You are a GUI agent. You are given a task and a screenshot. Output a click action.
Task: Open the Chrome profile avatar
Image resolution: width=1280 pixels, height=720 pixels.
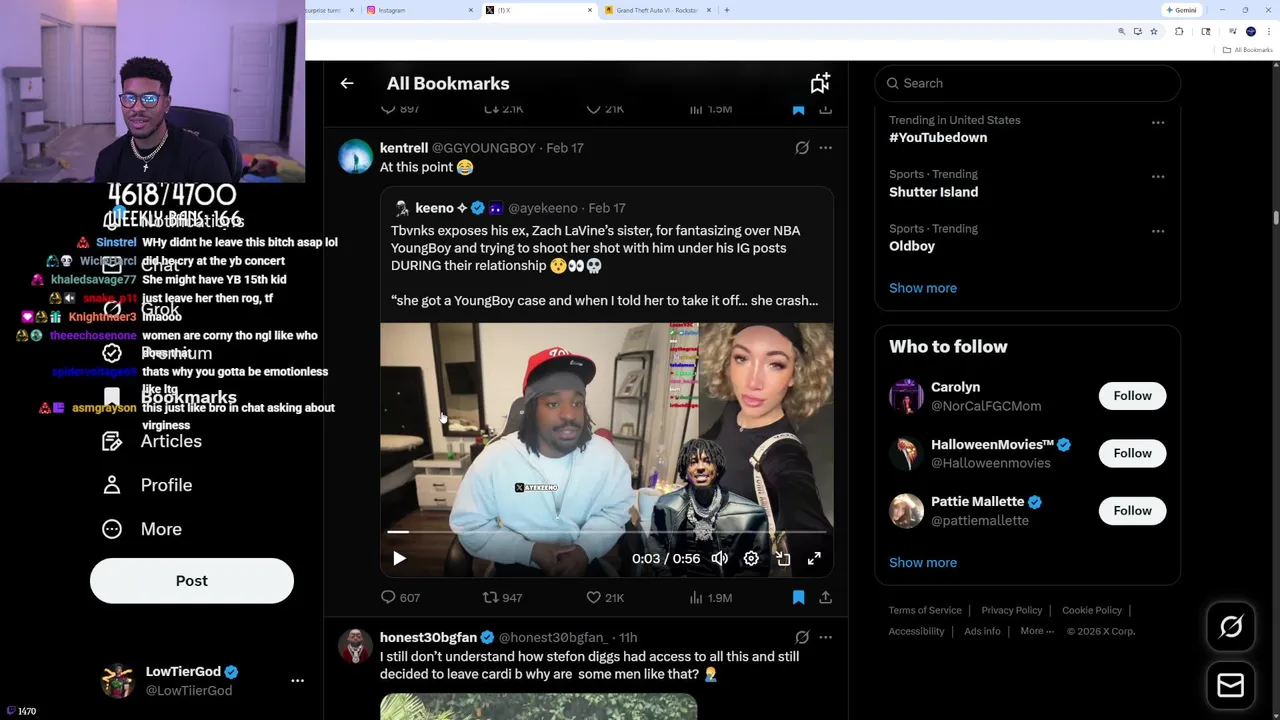coord(1251,32)
